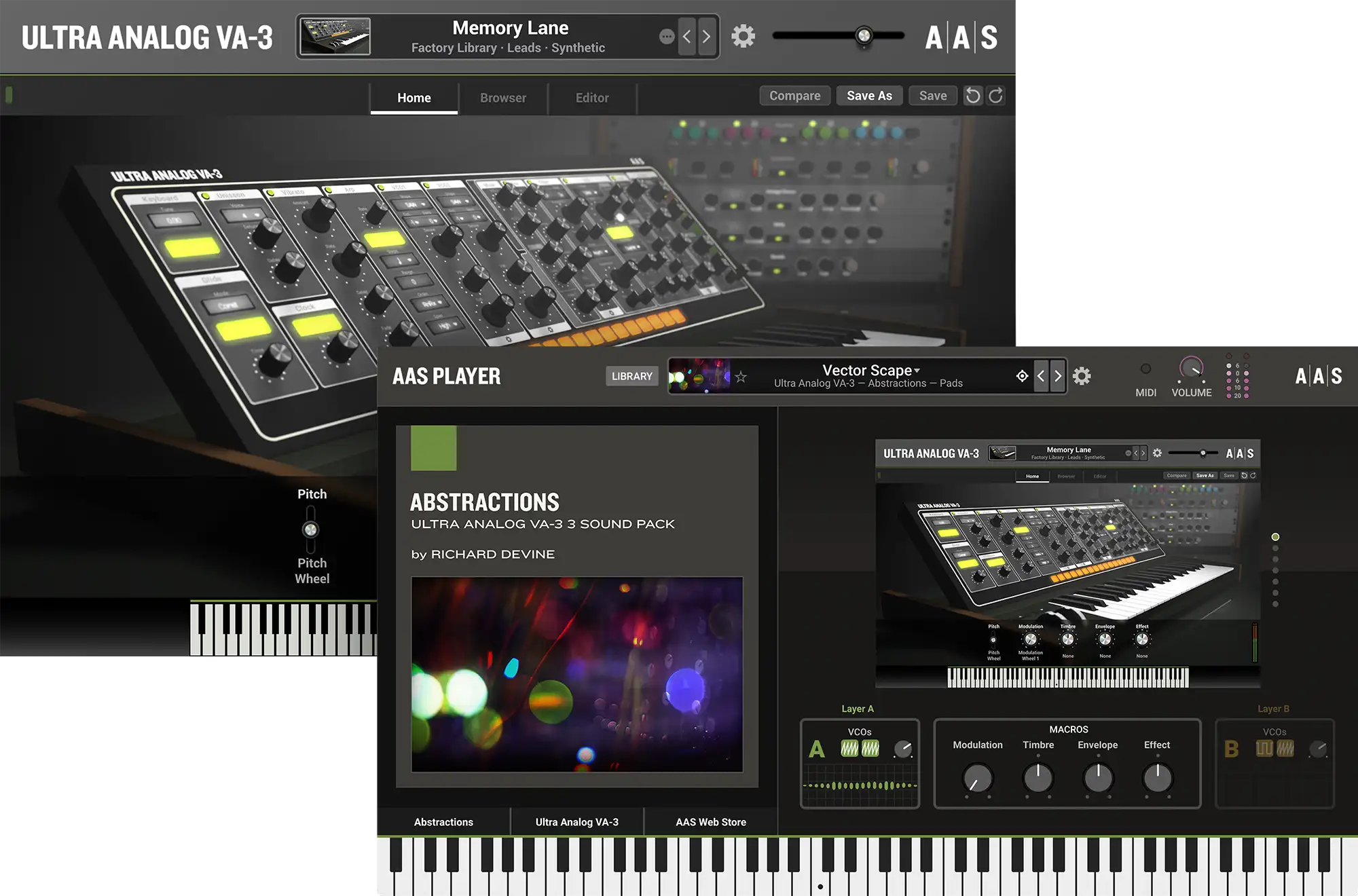Viewport: 1358px width, 896px height.
Task: Click the Modulation macro knob
Action: pos(978,778)
